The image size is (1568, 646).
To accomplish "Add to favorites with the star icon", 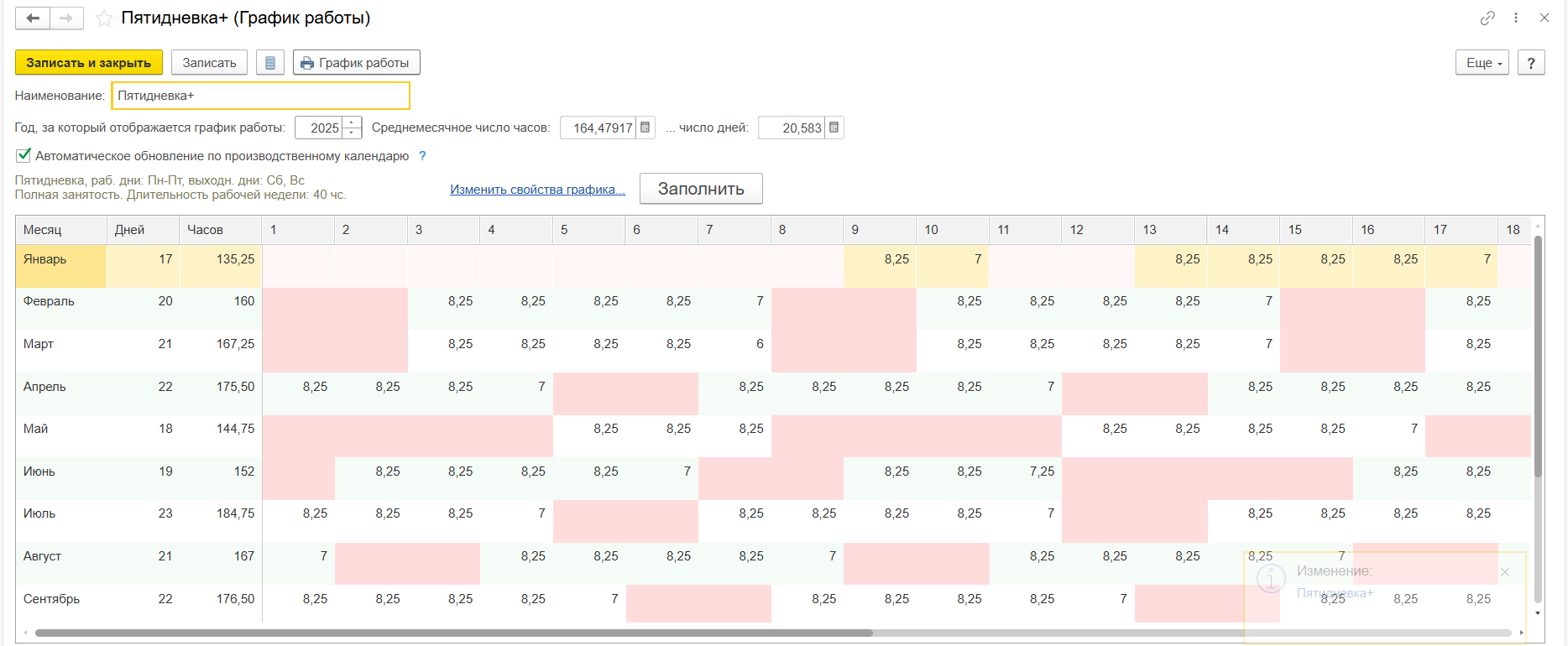I will point(104,18).
